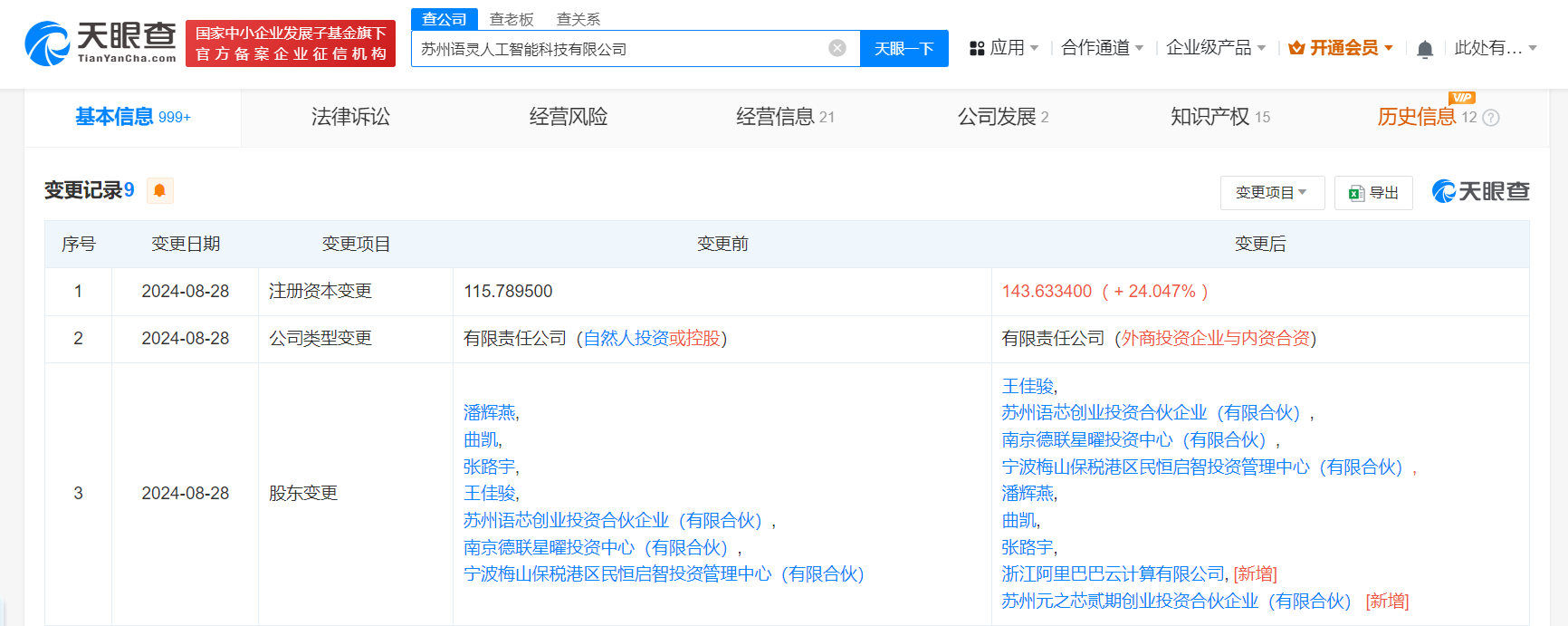Screen dimensions: 1568x626
Task: Open 宁波梅山保税港区民恒启智 link in 变更前 column
Action: [x=664, y=574]
